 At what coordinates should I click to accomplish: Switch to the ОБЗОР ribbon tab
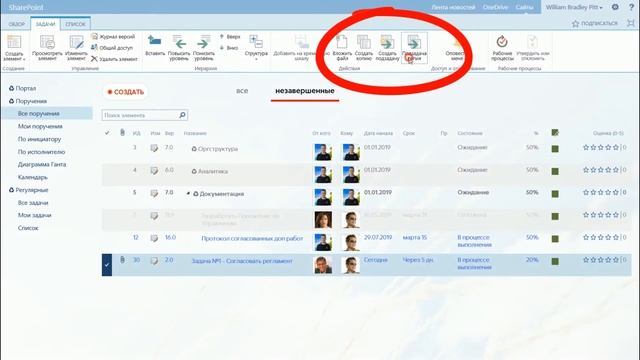(x=17, y=24)
